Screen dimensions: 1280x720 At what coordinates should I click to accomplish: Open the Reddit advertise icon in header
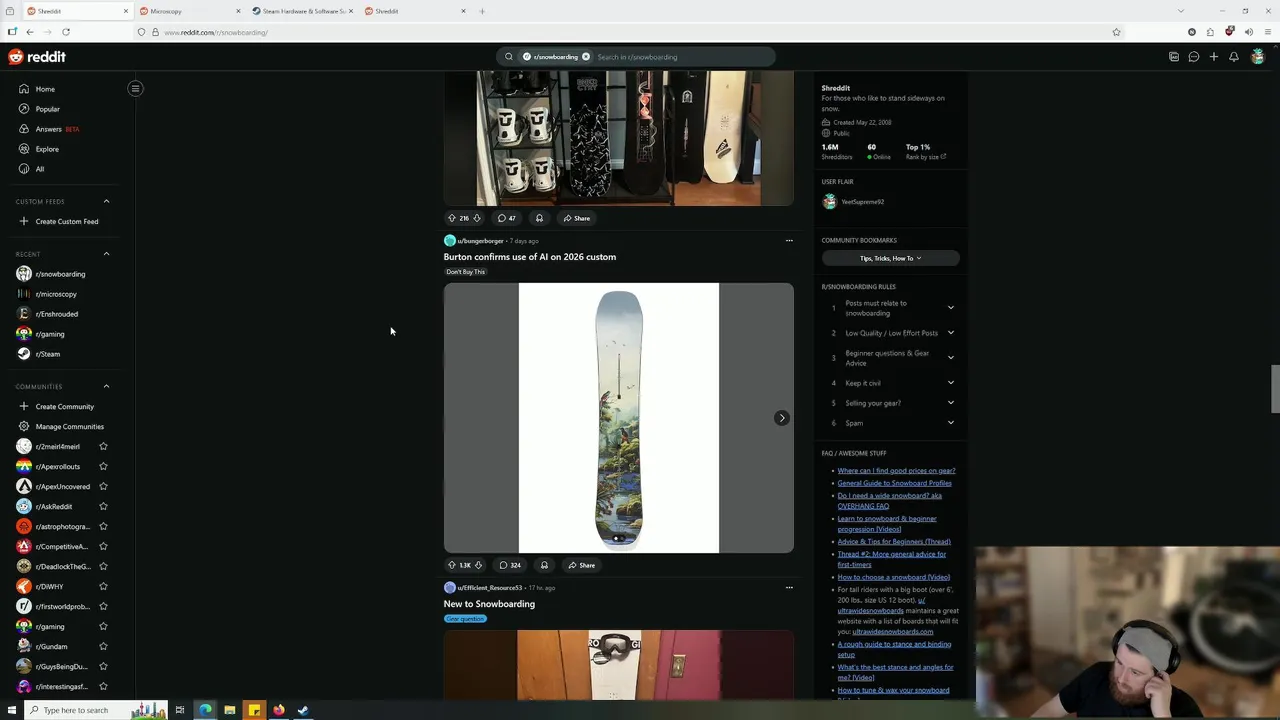point(1174,57)
